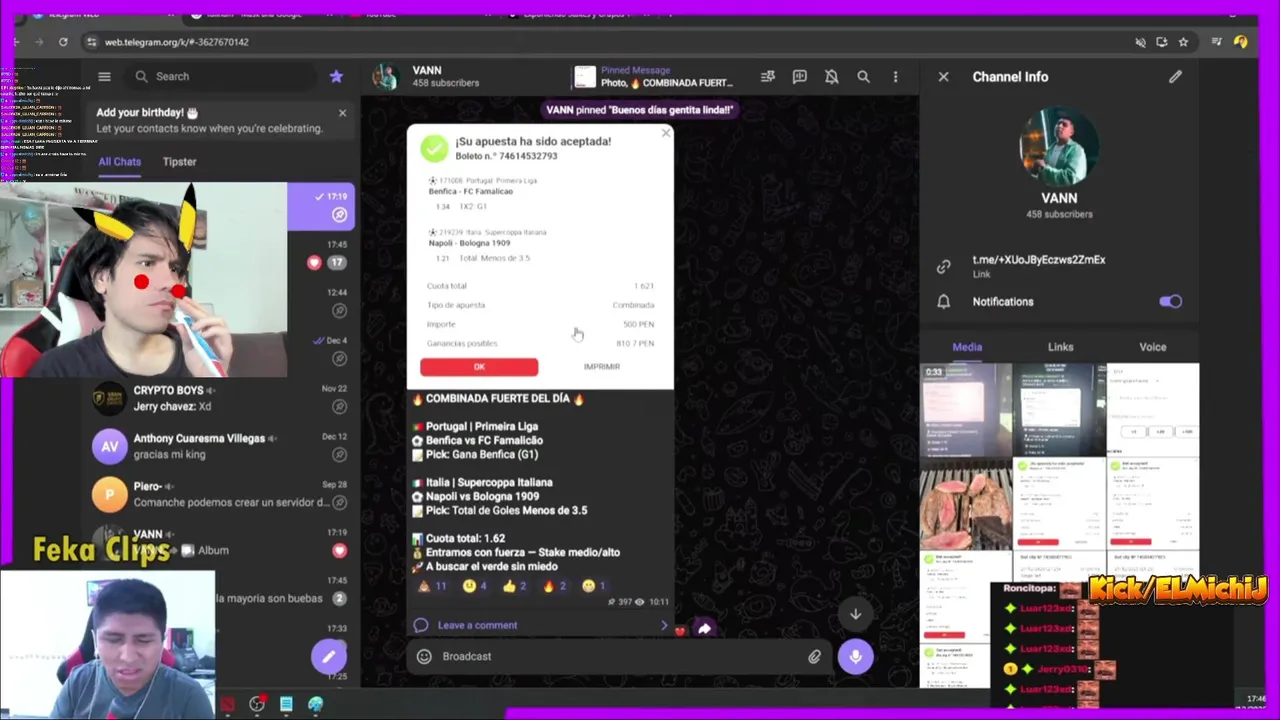Toggle the mute bell icon in header
Viewport: 1280px width, 720px height.
pos(831,76)
